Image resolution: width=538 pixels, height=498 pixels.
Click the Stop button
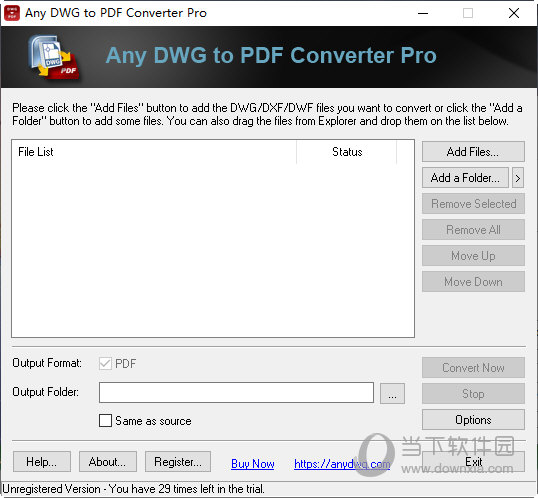[x=473, y=394]
